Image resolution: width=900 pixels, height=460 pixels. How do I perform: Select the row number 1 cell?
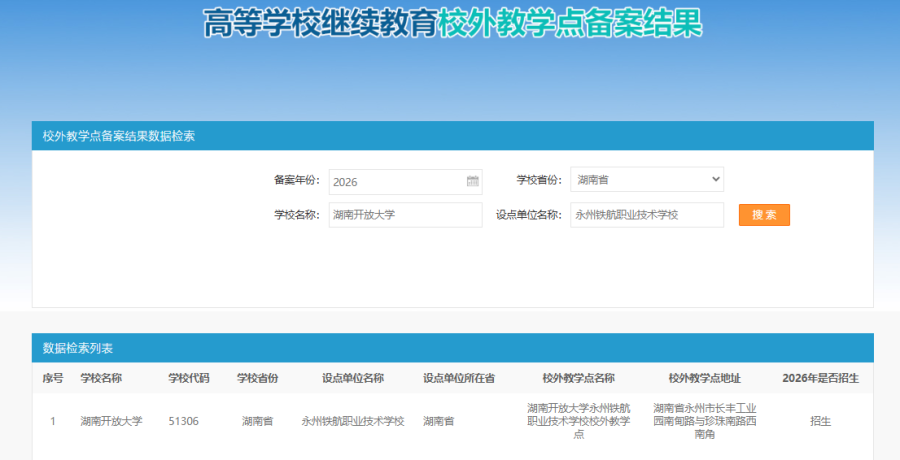53,421
